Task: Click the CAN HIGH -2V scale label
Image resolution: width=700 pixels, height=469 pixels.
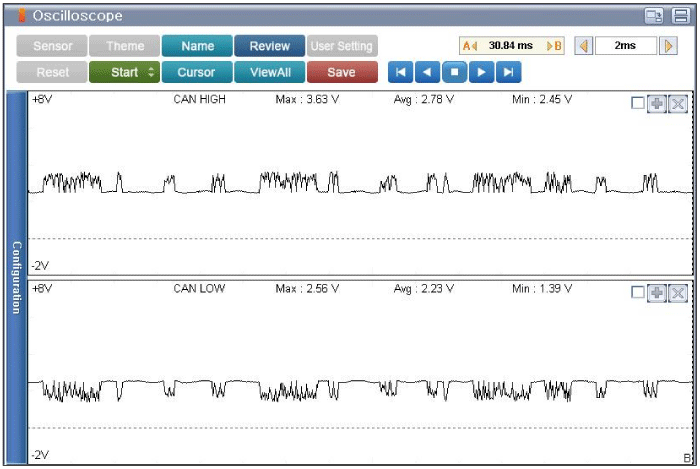Action: tap(40, 266)
